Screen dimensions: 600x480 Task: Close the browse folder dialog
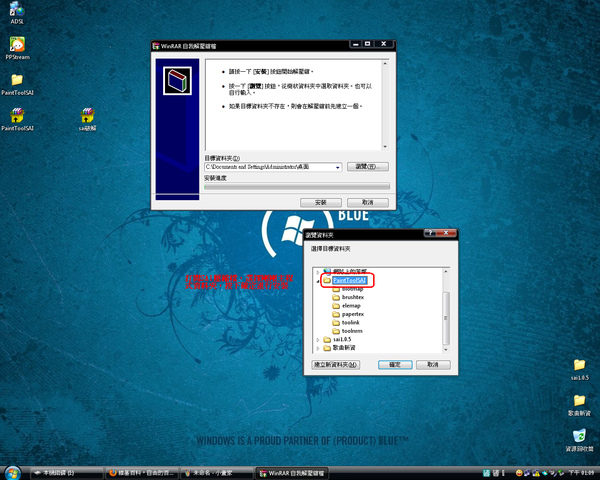pos(446,233)
